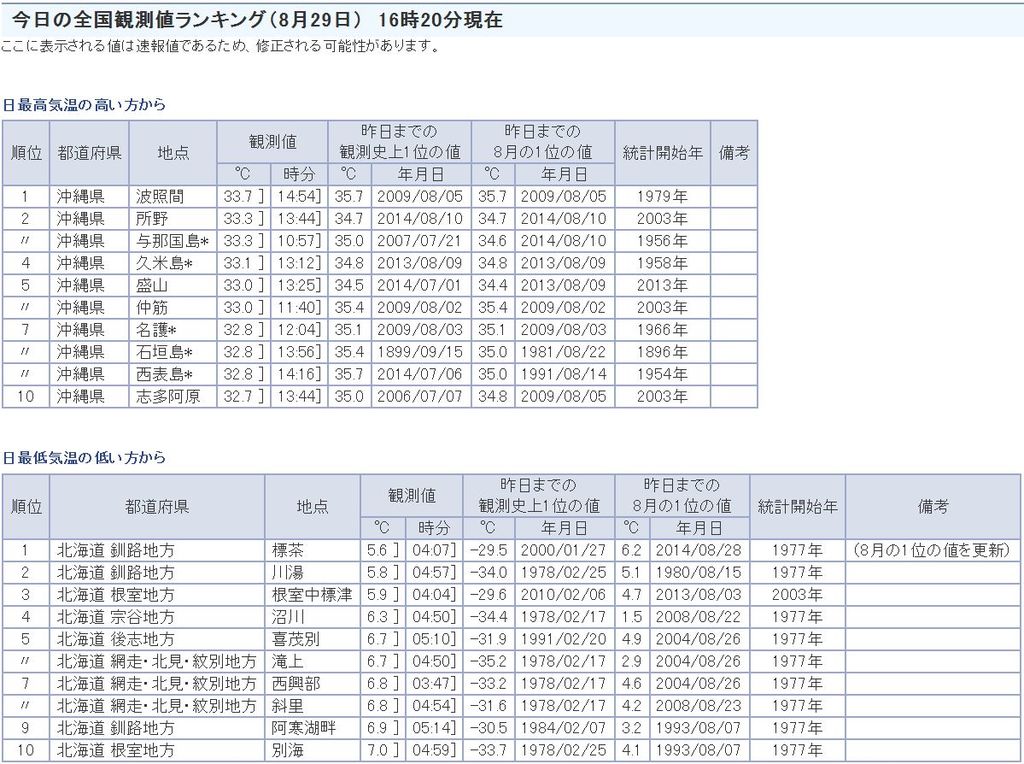Click the 33.7 observed value for 波照間
Image resolution: width=1024 pixels, height=764 pixels.
[x=238, y=197]
